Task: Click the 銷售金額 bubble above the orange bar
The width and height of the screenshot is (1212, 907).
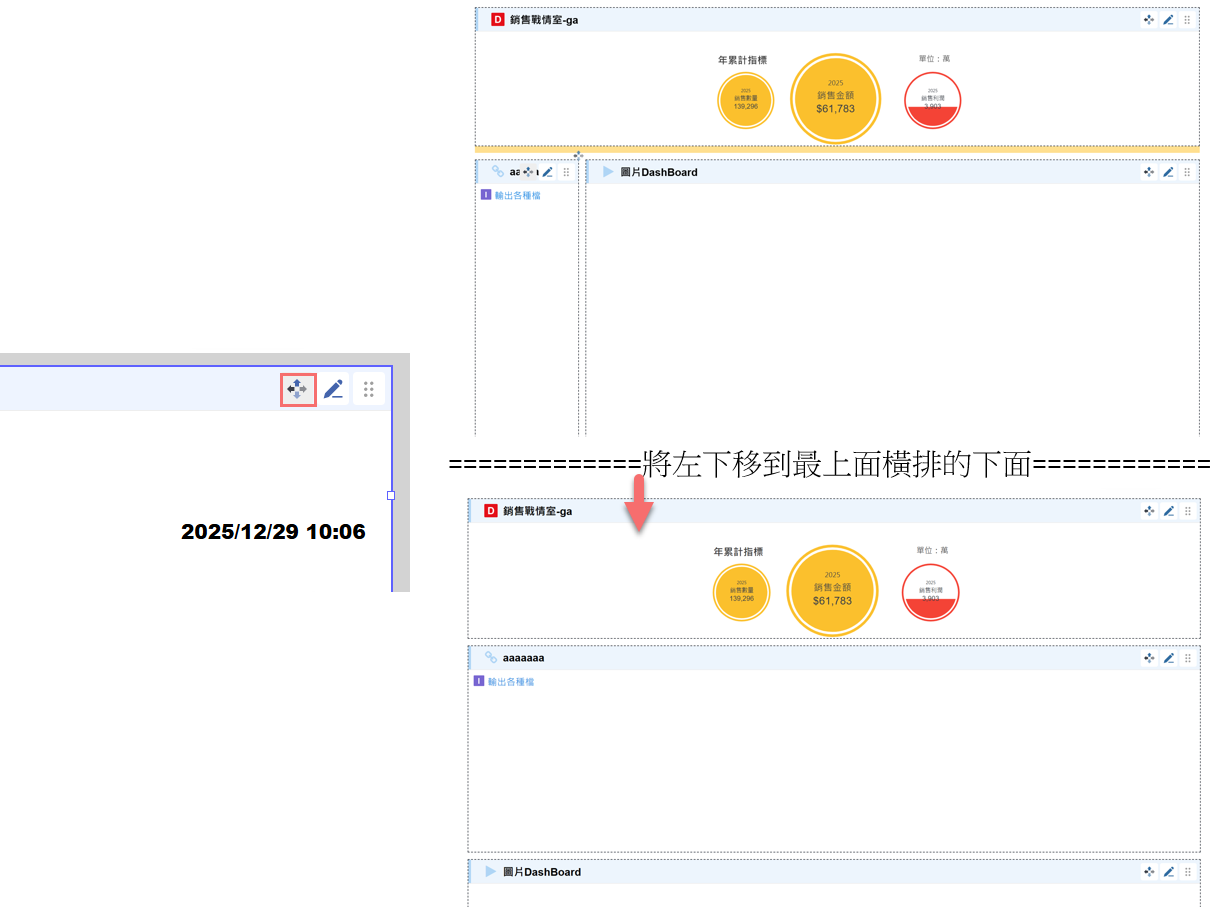Action: pos(835,100)
